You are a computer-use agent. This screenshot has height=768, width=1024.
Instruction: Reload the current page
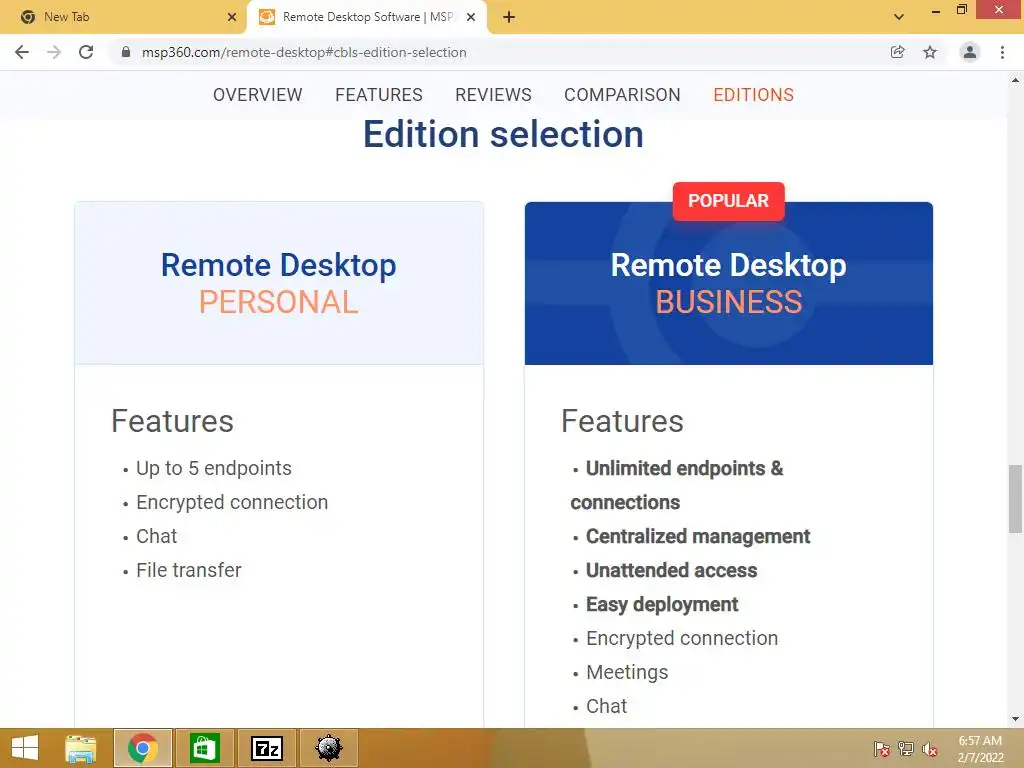coord(86,52)
